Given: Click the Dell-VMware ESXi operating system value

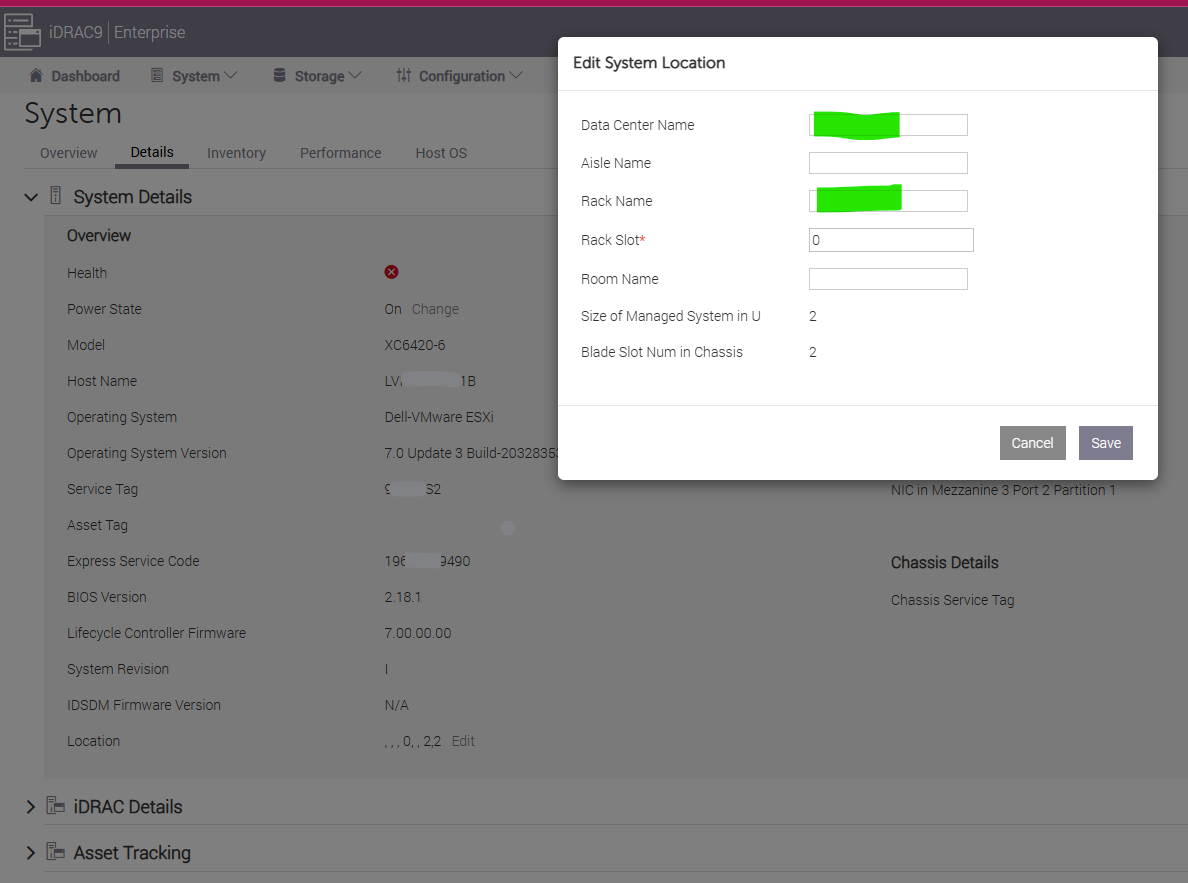Looking at the screenshot, I should [x=439, y=417].
